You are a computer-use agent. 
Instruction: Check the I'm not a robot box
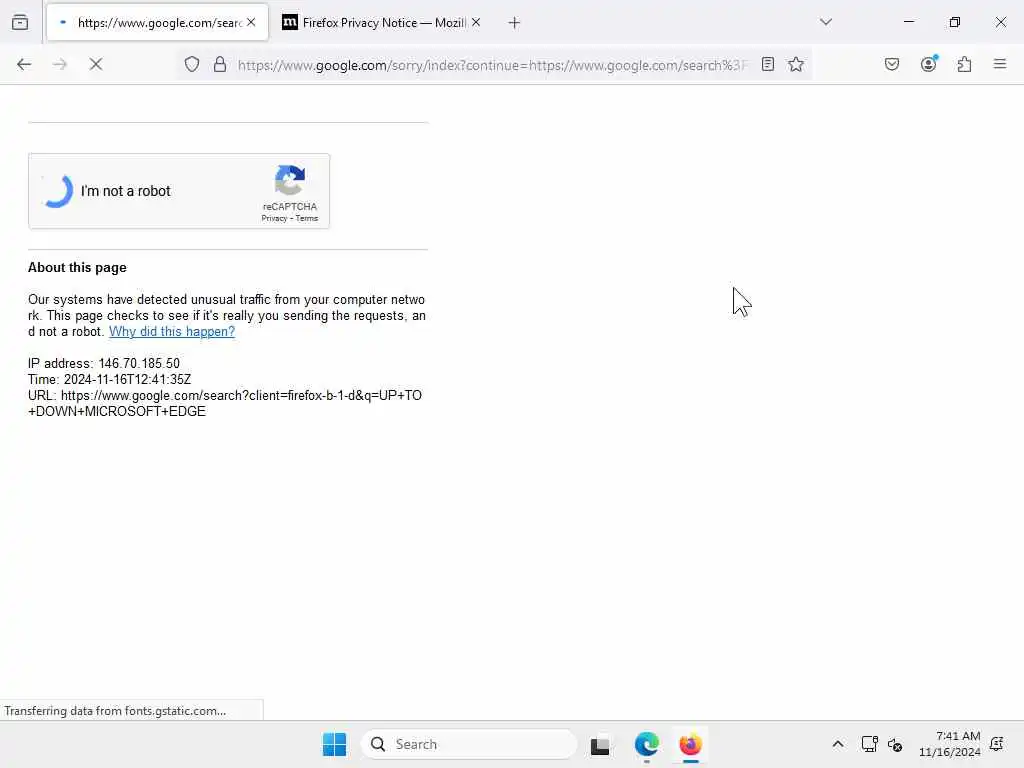[57, 191]
